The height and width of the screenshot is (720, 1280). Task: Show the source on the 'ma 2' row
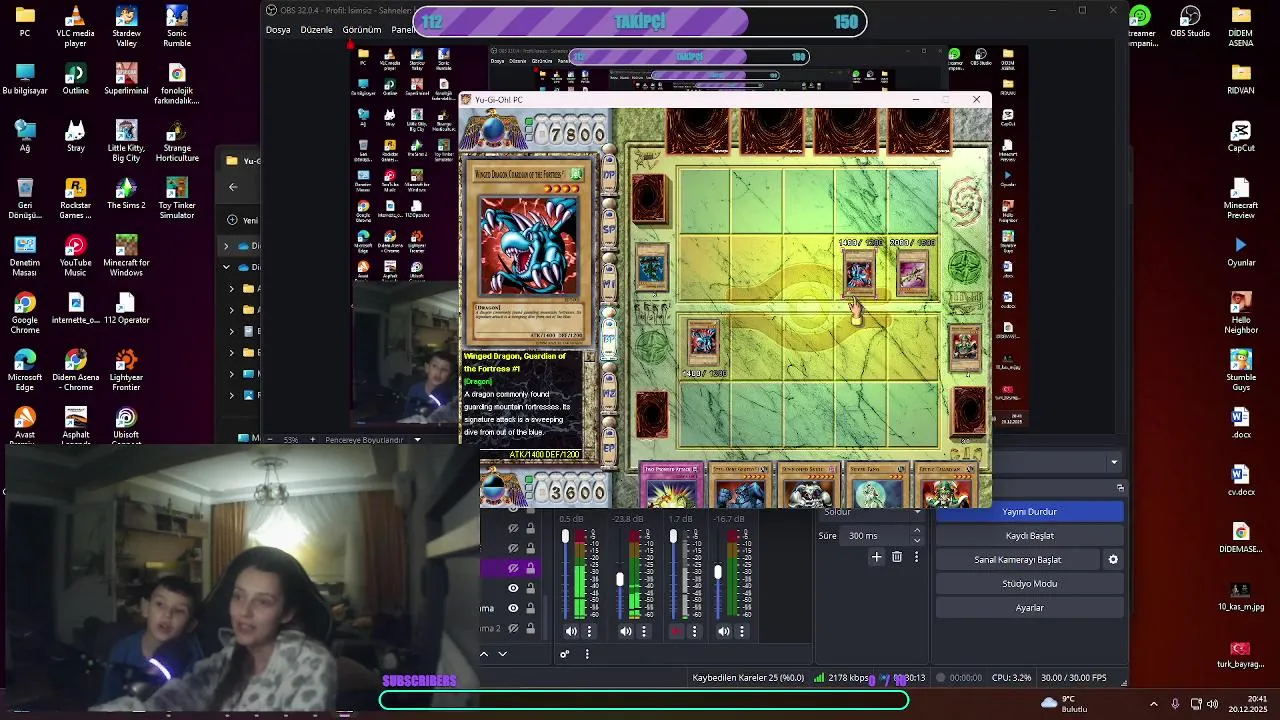click(513, 628)
